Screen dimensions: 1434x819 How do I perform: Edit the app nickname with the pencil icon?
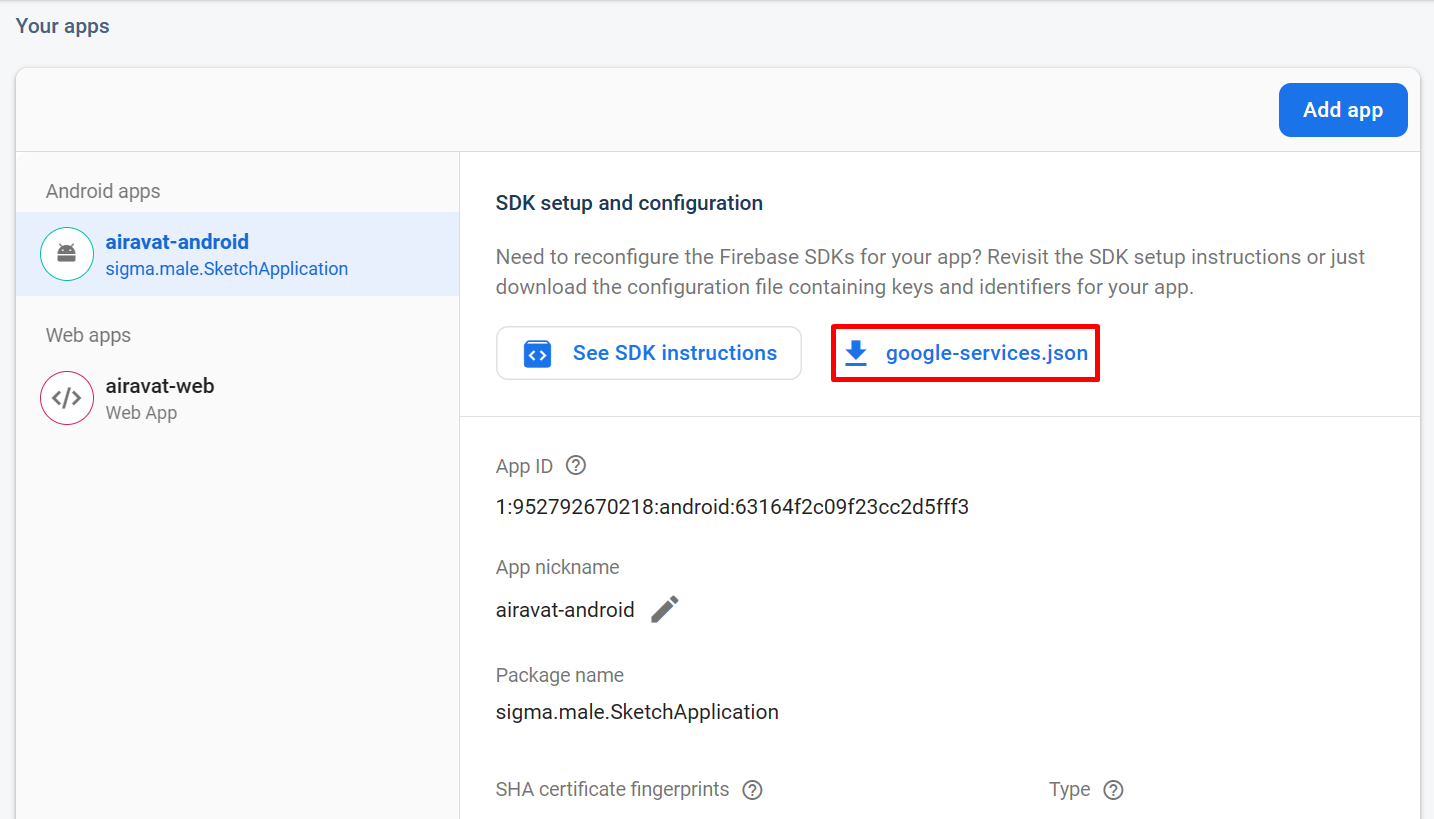point(665,609)
